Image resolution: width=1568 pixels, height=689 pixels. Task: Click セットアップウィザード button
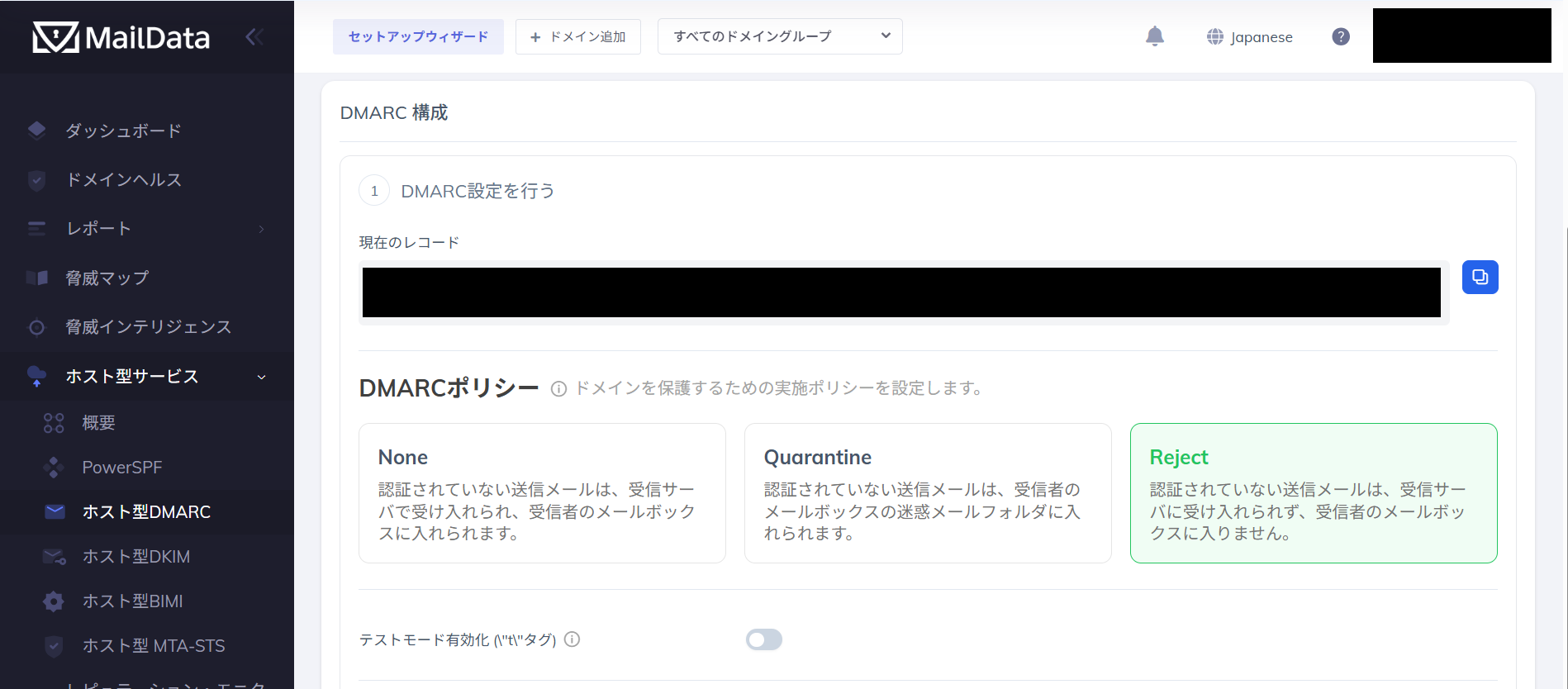(418, 36)
